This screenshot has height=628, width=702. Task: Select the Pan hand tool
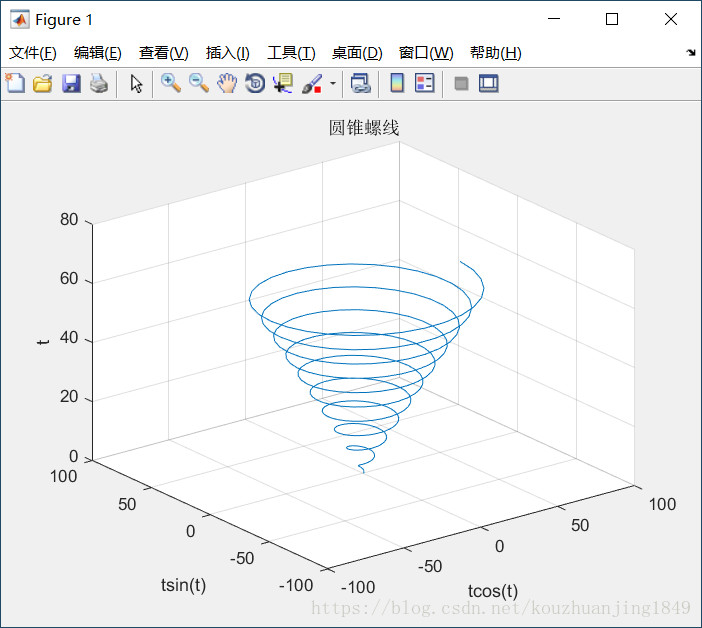227,83
